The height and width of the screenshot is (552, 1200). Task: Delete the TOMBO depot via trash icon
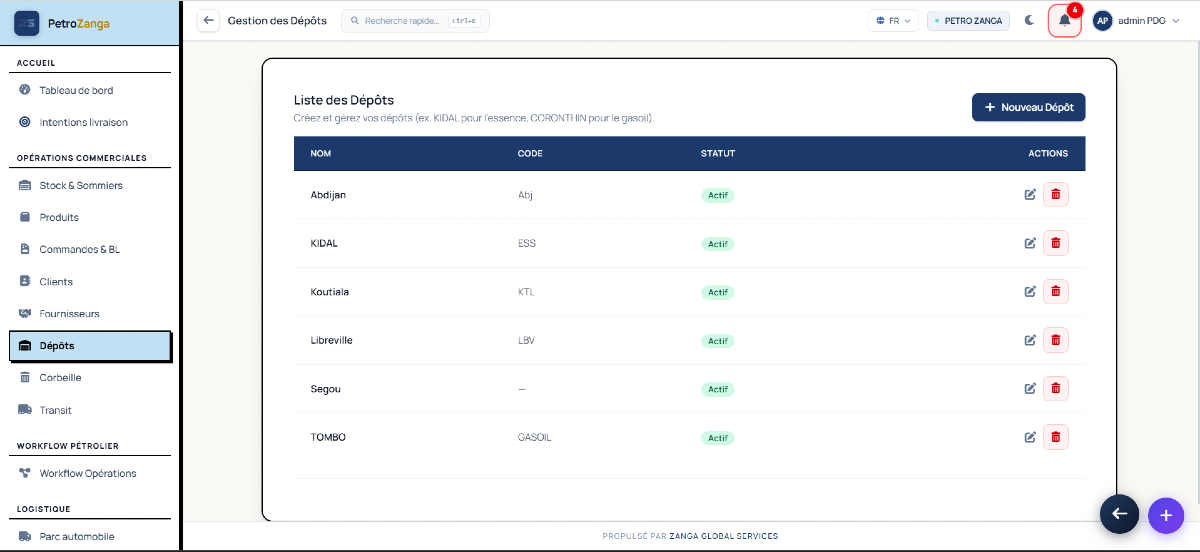click(x=1055, y=437)
